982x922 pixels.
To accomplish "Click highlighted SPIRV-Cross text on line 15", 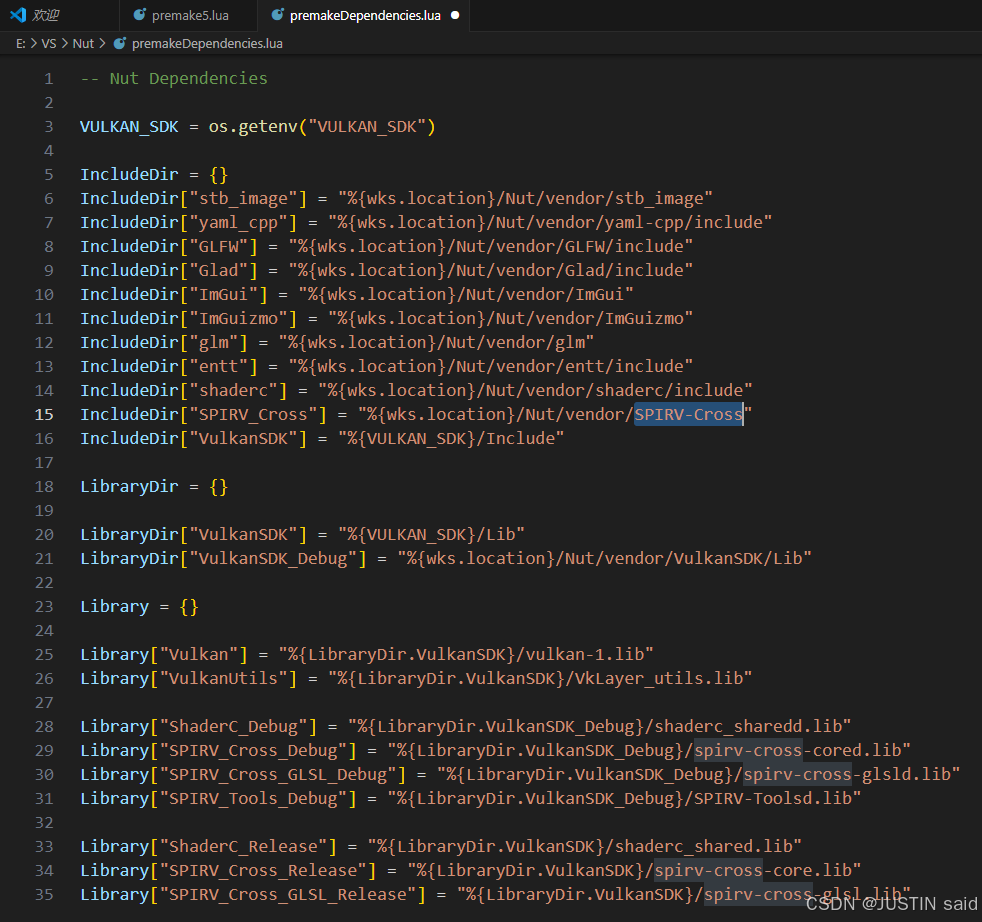I will [688, 414].
